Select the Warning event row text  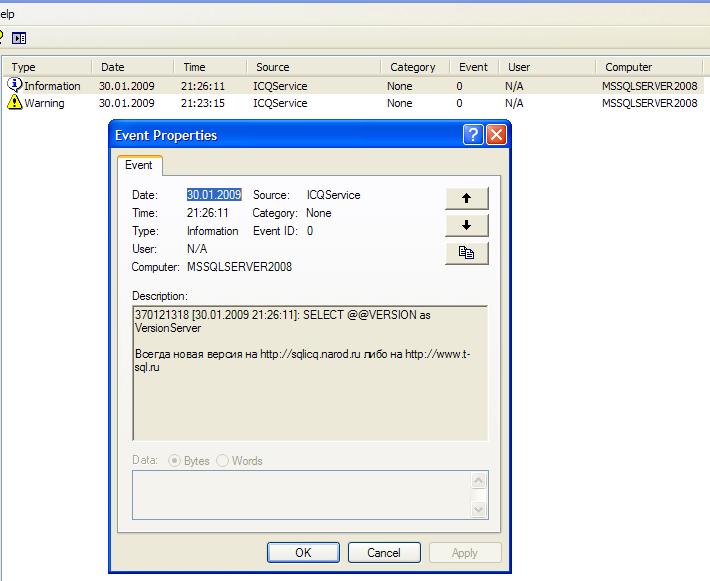tap(44, 103)
